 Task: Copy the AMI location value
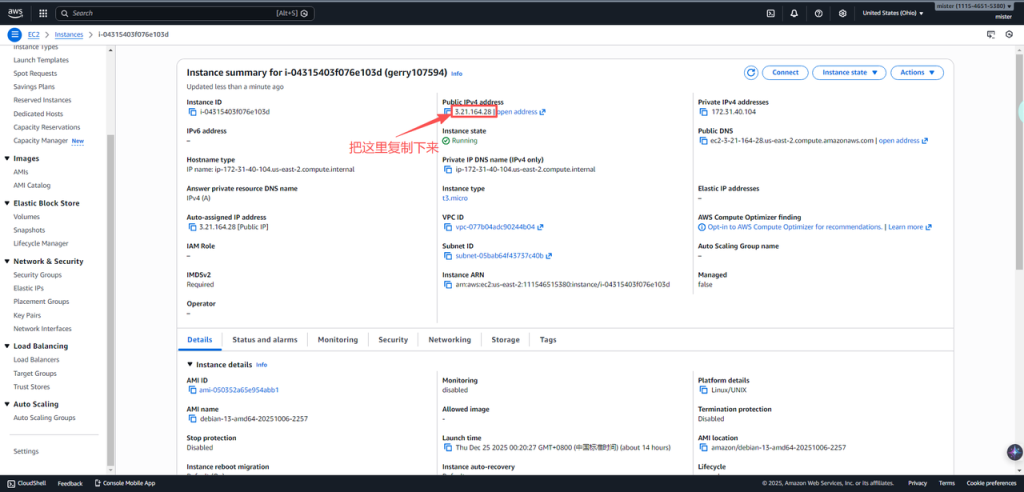coord(703,448)
